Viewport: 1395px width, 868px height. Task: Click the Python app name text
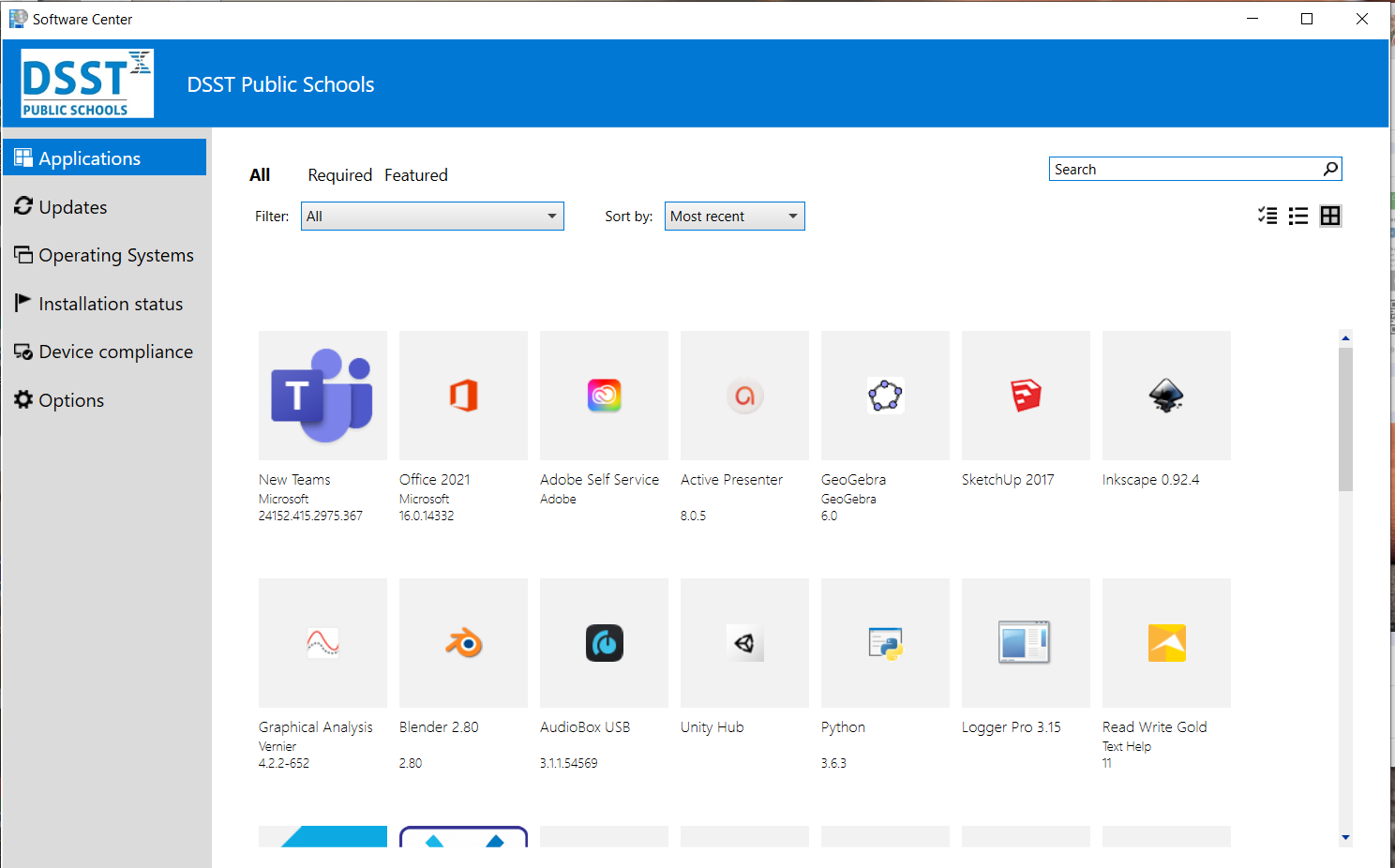click(843, 727)
